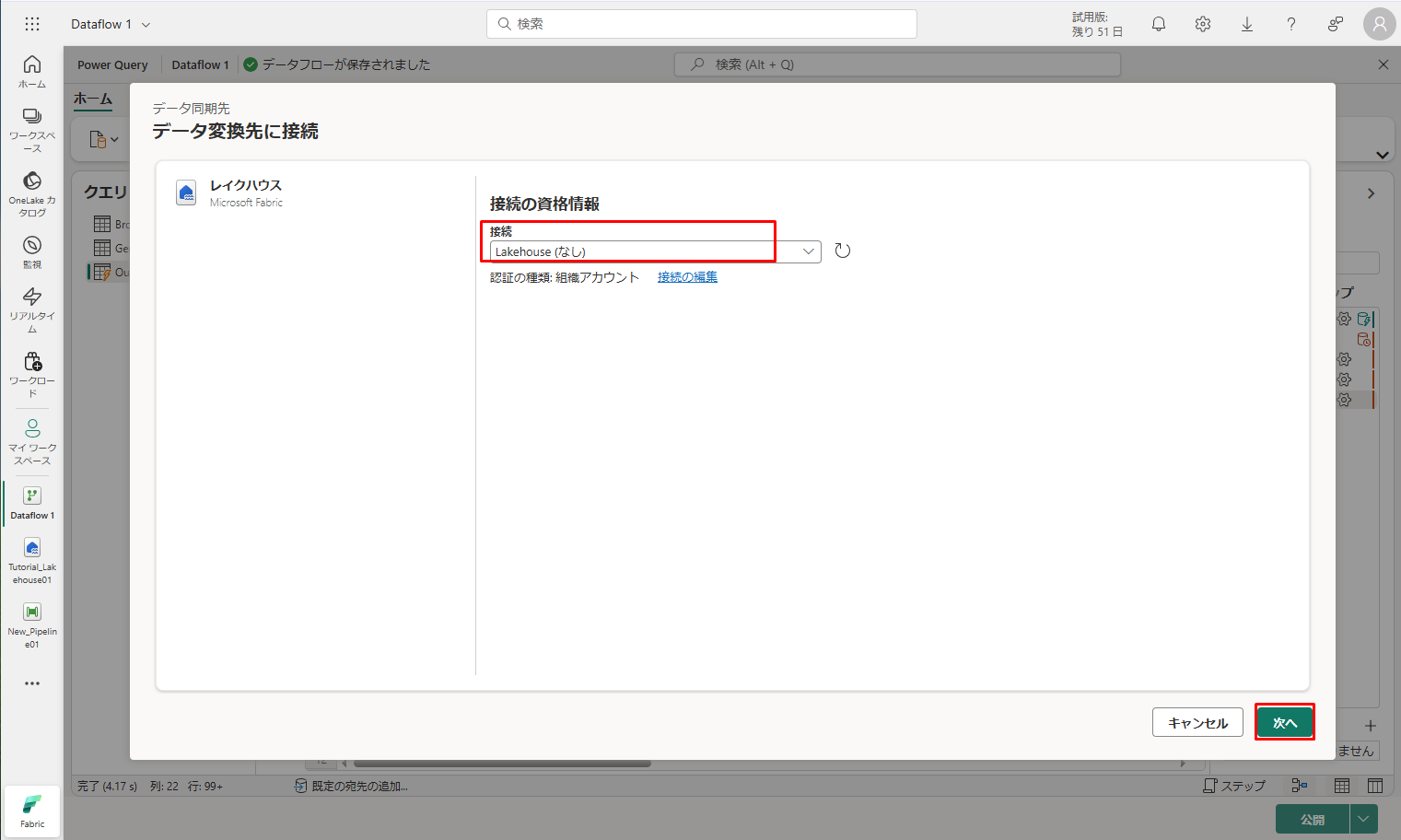
Task: Open the account profile avatar
Action: [1380, 24]
